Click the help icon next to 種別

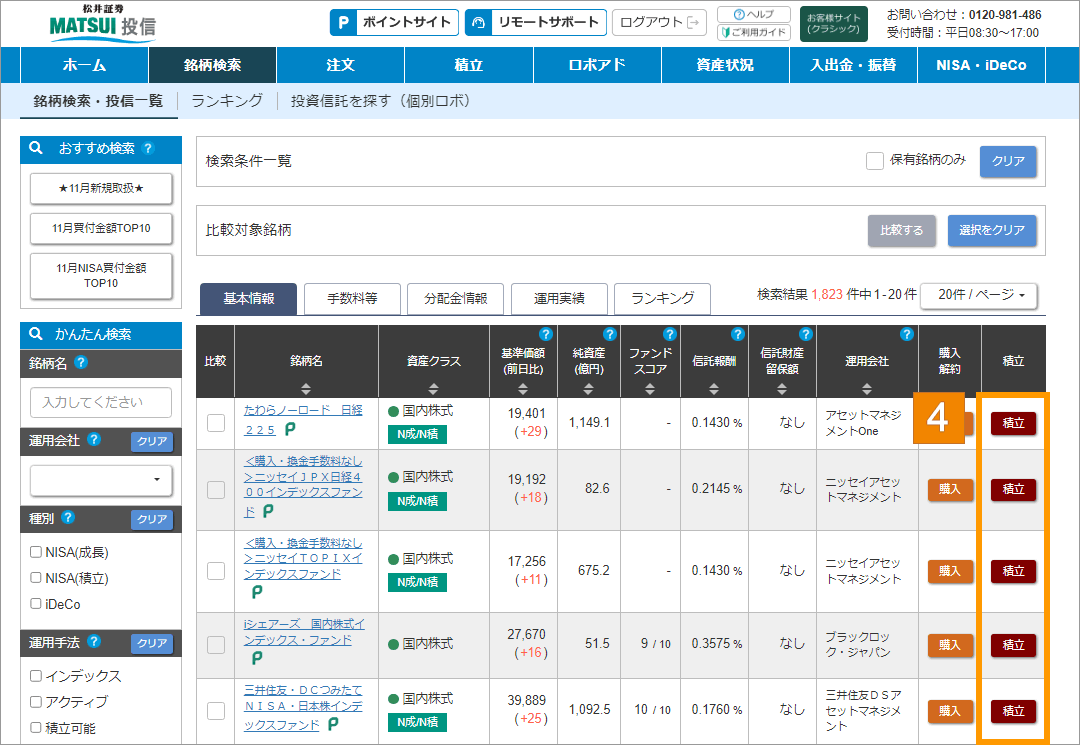point(68,517)
